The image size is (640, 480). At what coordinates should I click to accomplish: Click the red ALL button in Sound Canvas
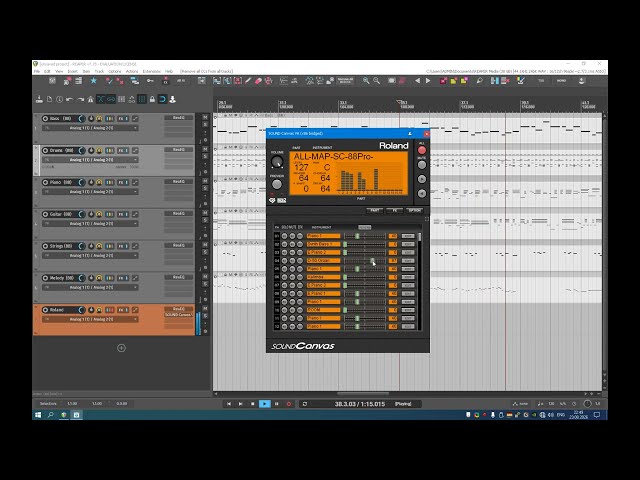(x=422, y=150)
